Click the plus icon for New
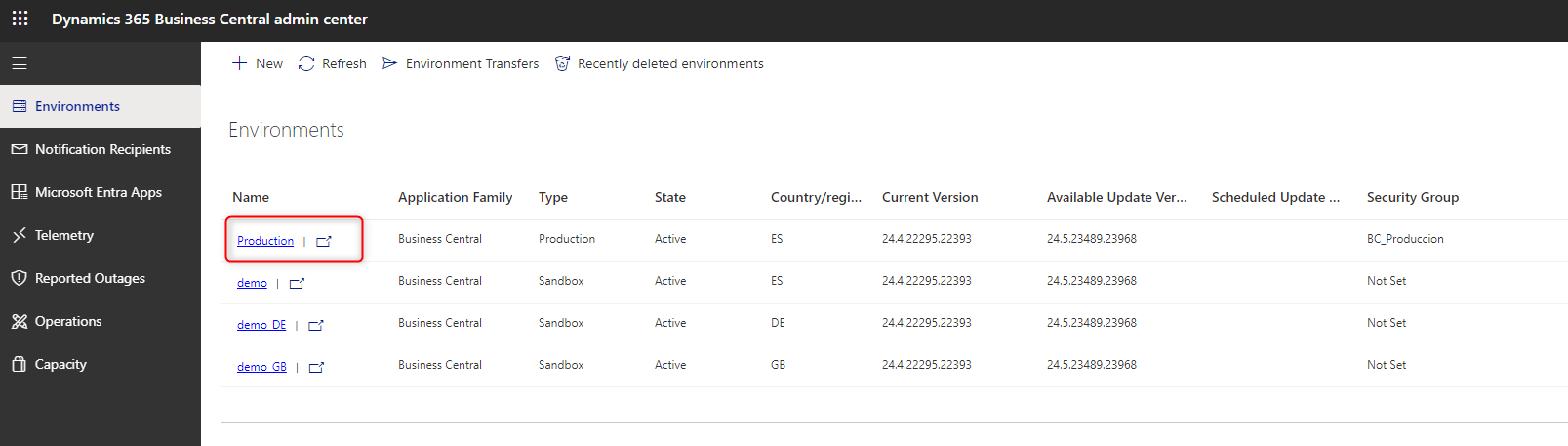The image size is (1568, 446). coord(239,63)
